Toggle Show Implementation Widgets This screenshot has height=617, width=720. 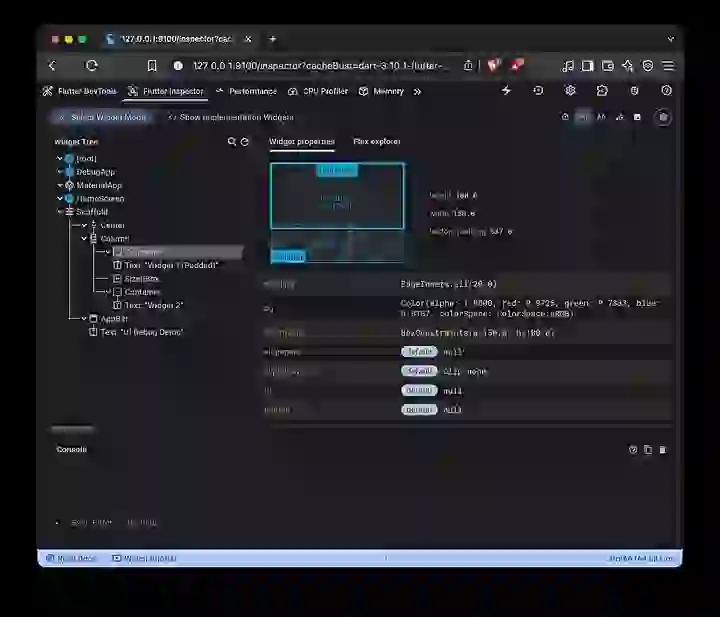pyautogui.click(x=230, y=117)
